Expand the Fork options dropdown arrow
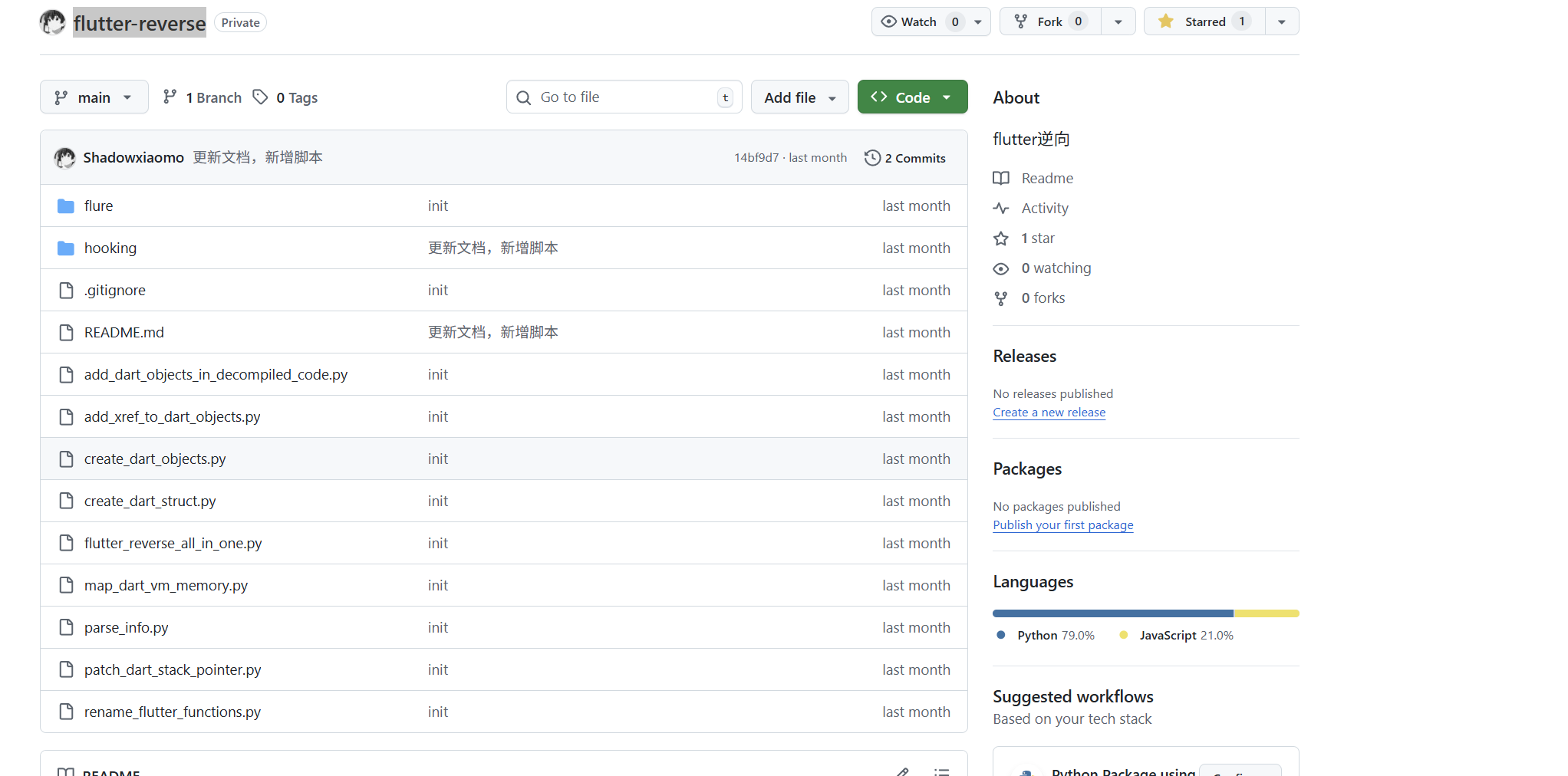Viewport: 1568px width, 776px height. 1118,21
